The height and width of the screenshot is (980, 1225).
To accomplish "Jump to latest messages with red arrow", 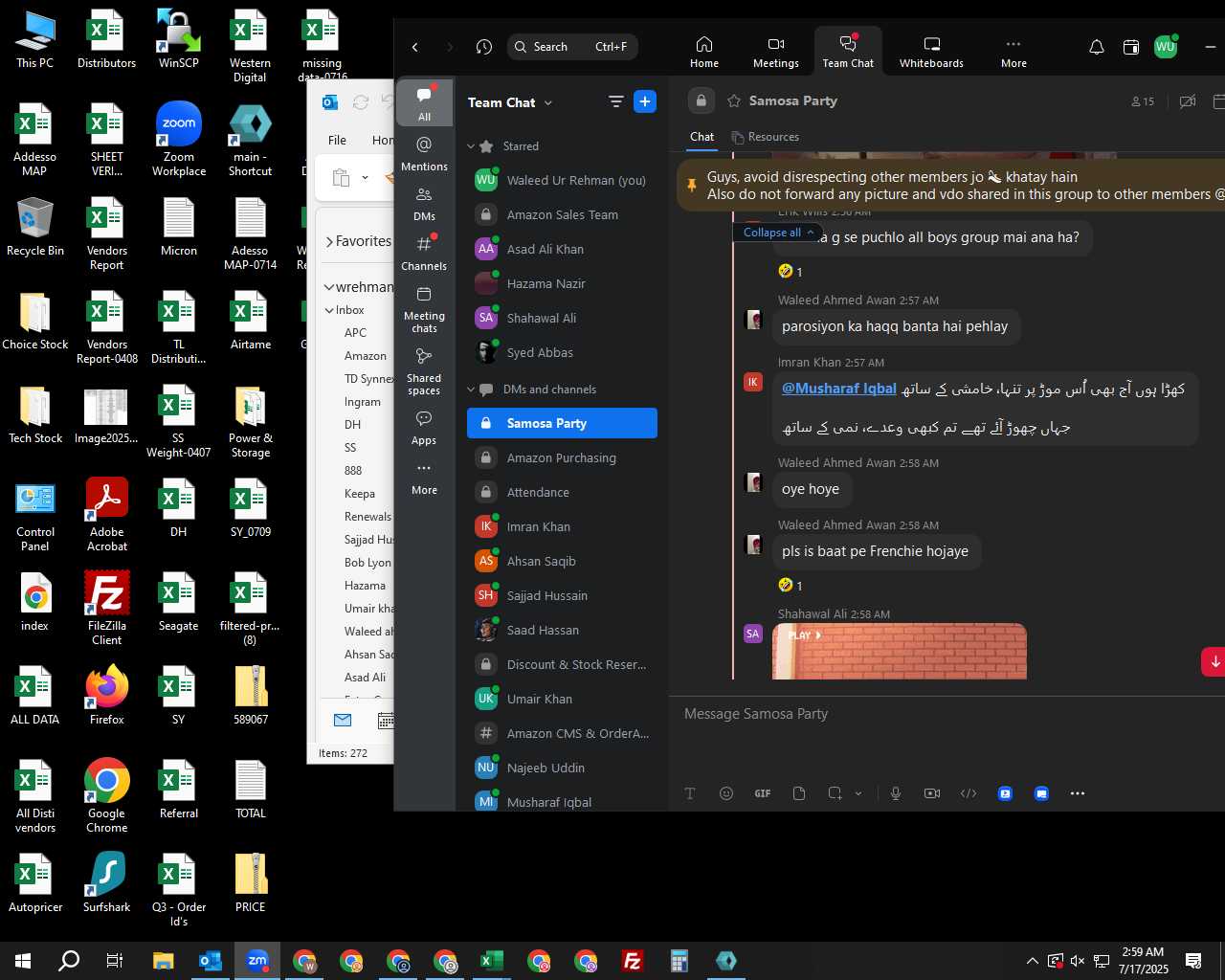I will [1214, 661].
